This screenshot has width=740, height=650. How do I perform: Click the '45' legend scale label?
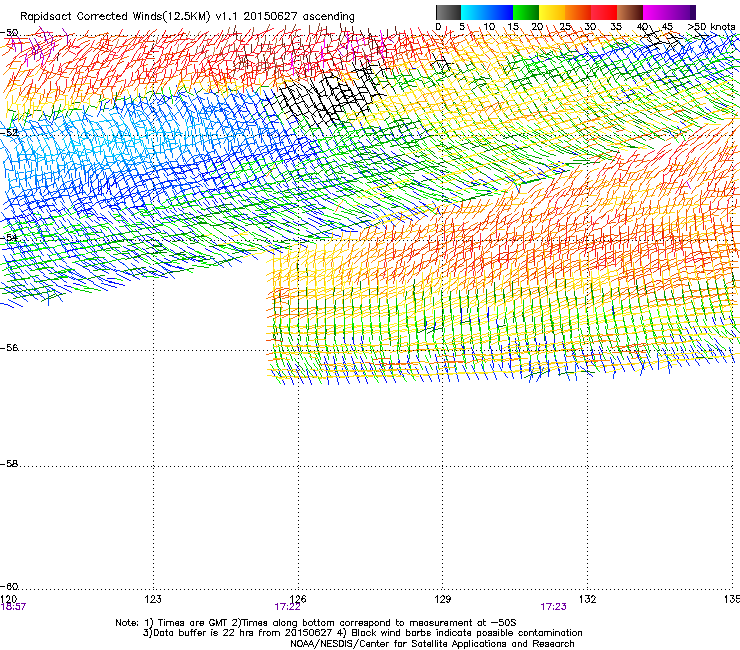point(667,27)
